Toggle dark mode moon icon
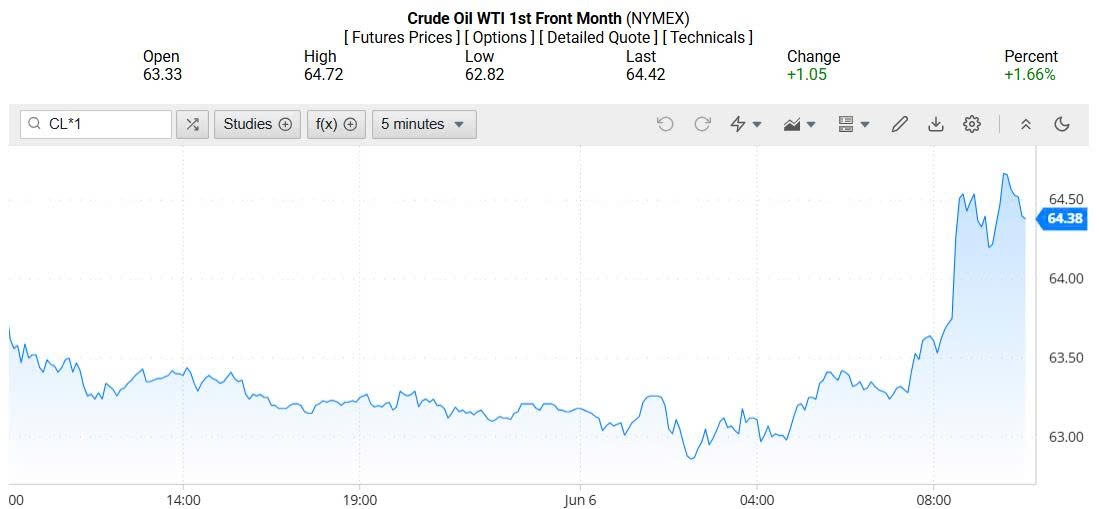Screen dimensions: 1099x509 tap(1062, 124)
